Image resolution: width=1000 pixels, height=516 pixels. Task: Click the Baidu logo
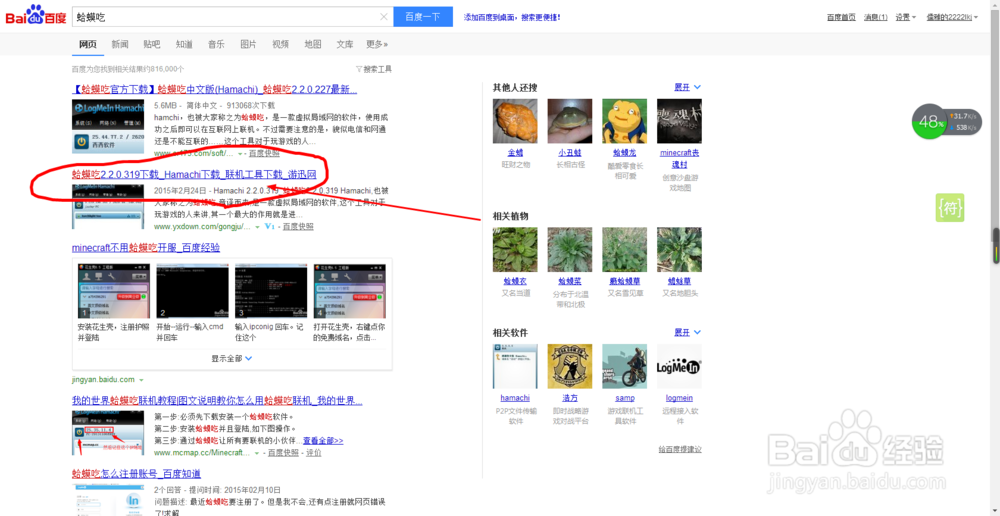[36, 16]
